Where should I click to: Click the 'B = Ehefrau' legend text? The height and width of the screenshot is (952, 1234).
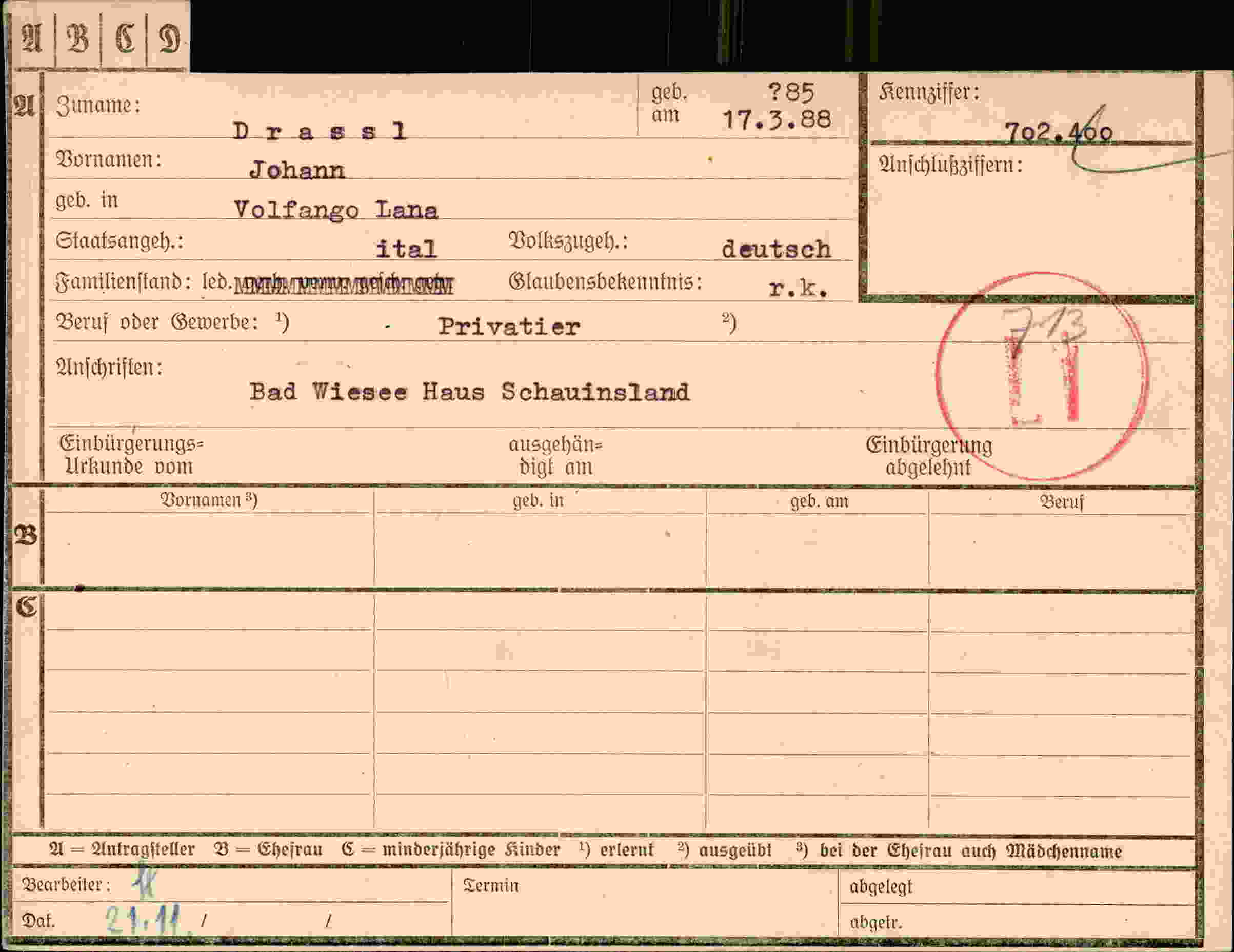(x=268, y=850)
